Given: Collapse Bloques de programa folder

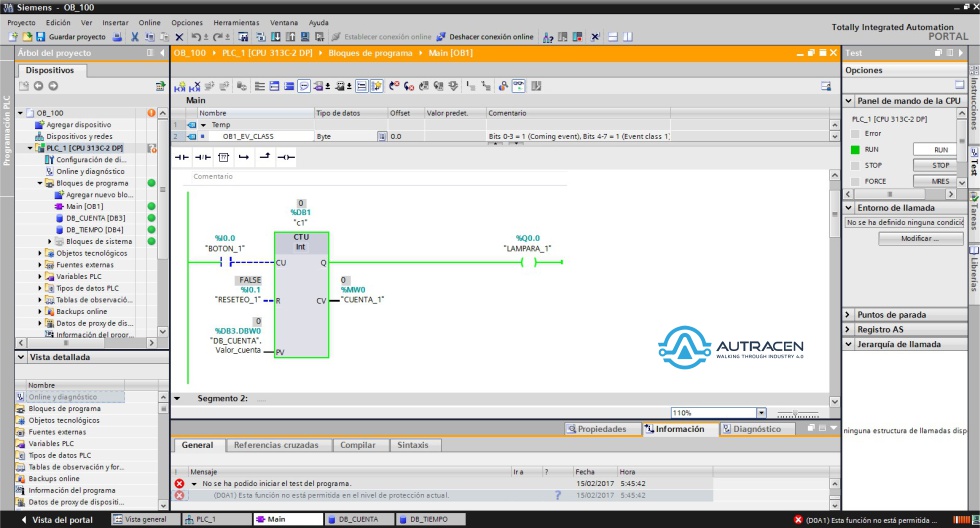Looking at the screenshot, I should click(40, 183).
